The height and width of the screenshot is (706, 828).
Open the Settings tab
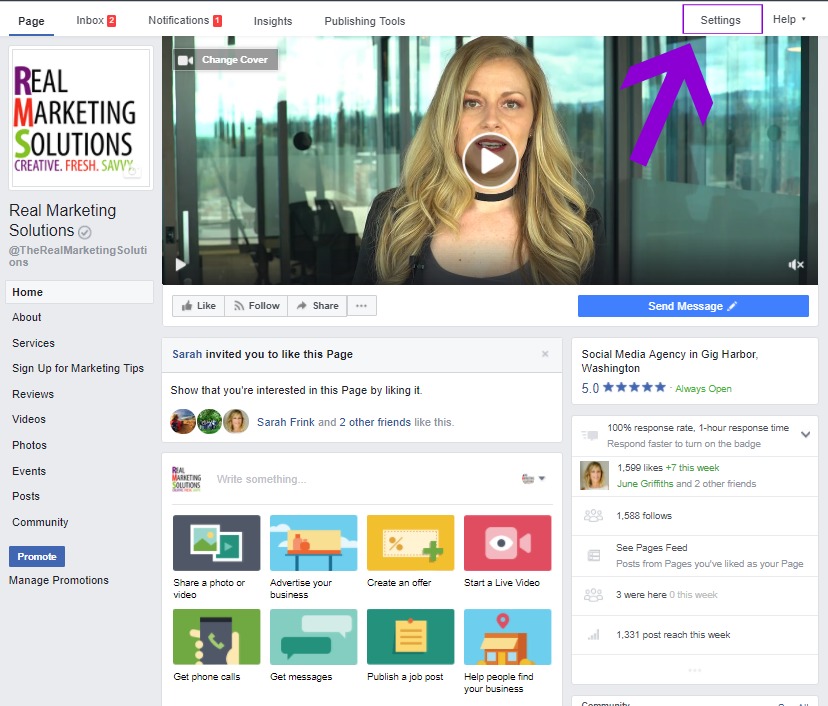point(722,20)
